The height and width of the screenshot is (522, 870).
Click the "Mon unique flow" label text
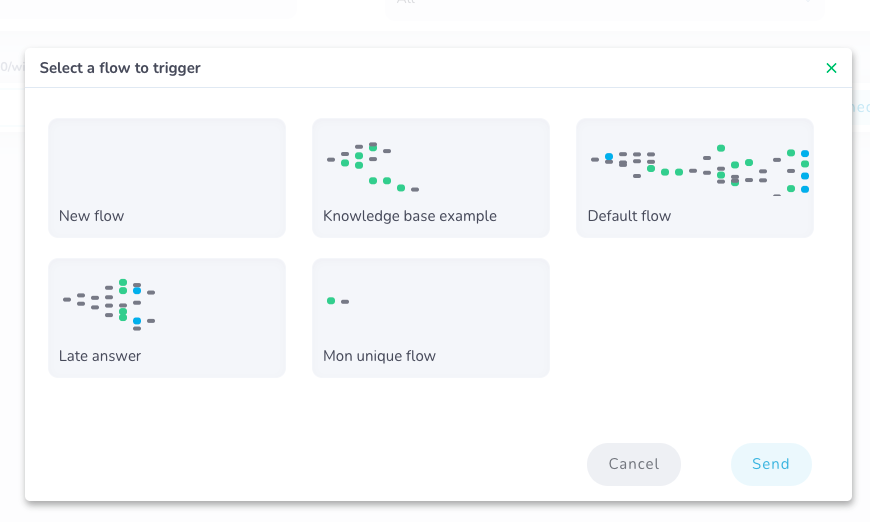point(379,356)
